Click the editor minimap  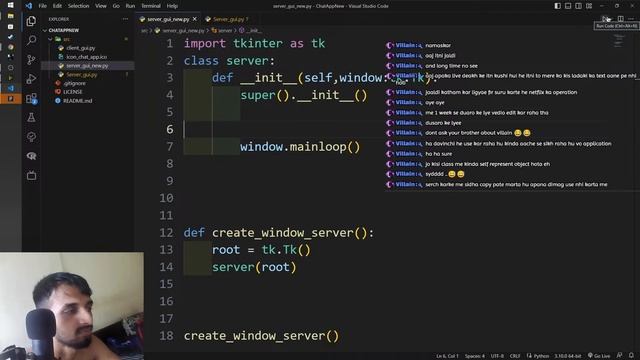[619, 41]
